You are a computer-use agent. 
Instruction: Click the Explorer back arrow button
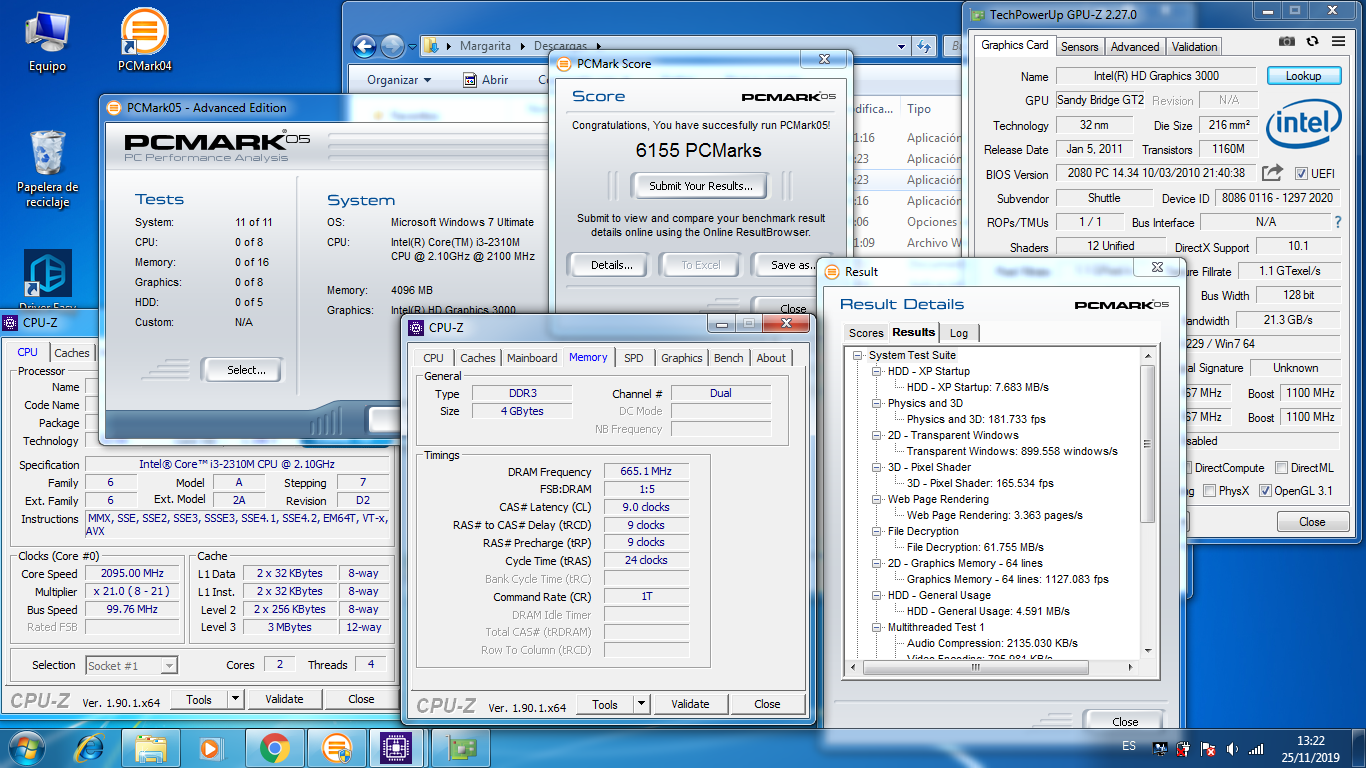pyautogui.click(x=364, y=46)
